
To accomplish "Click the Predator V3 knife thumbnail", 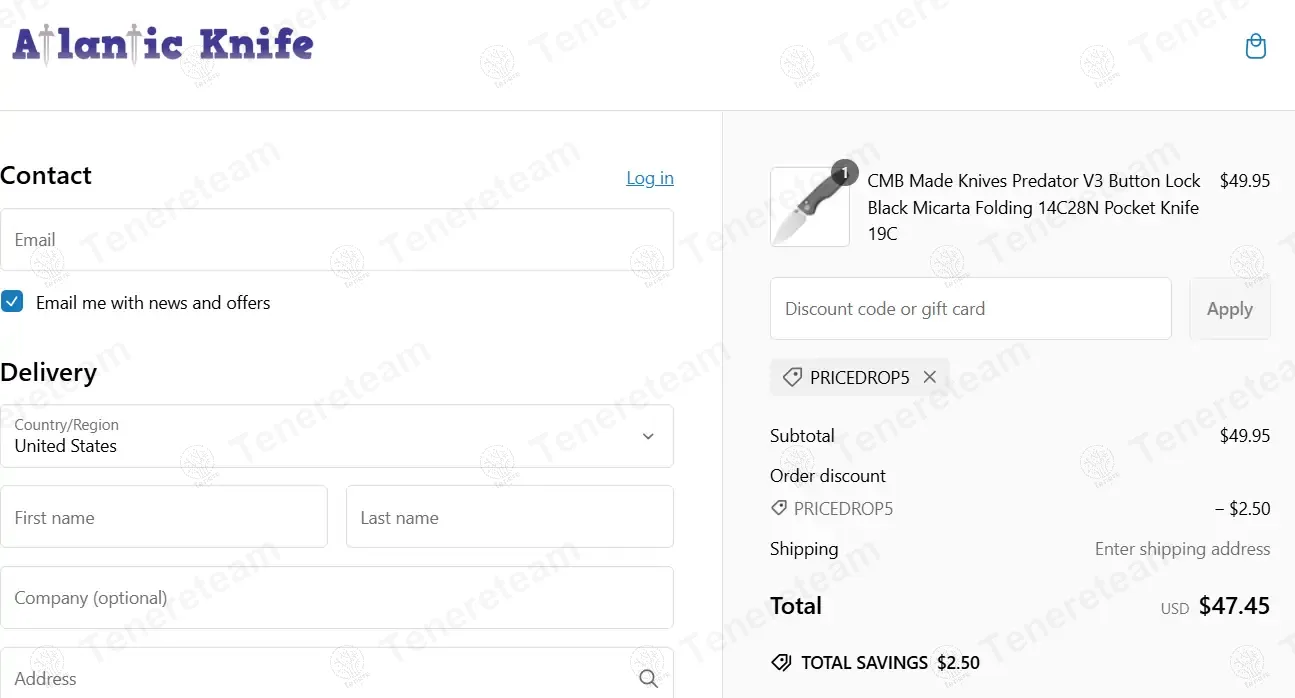I will [809, 208].
